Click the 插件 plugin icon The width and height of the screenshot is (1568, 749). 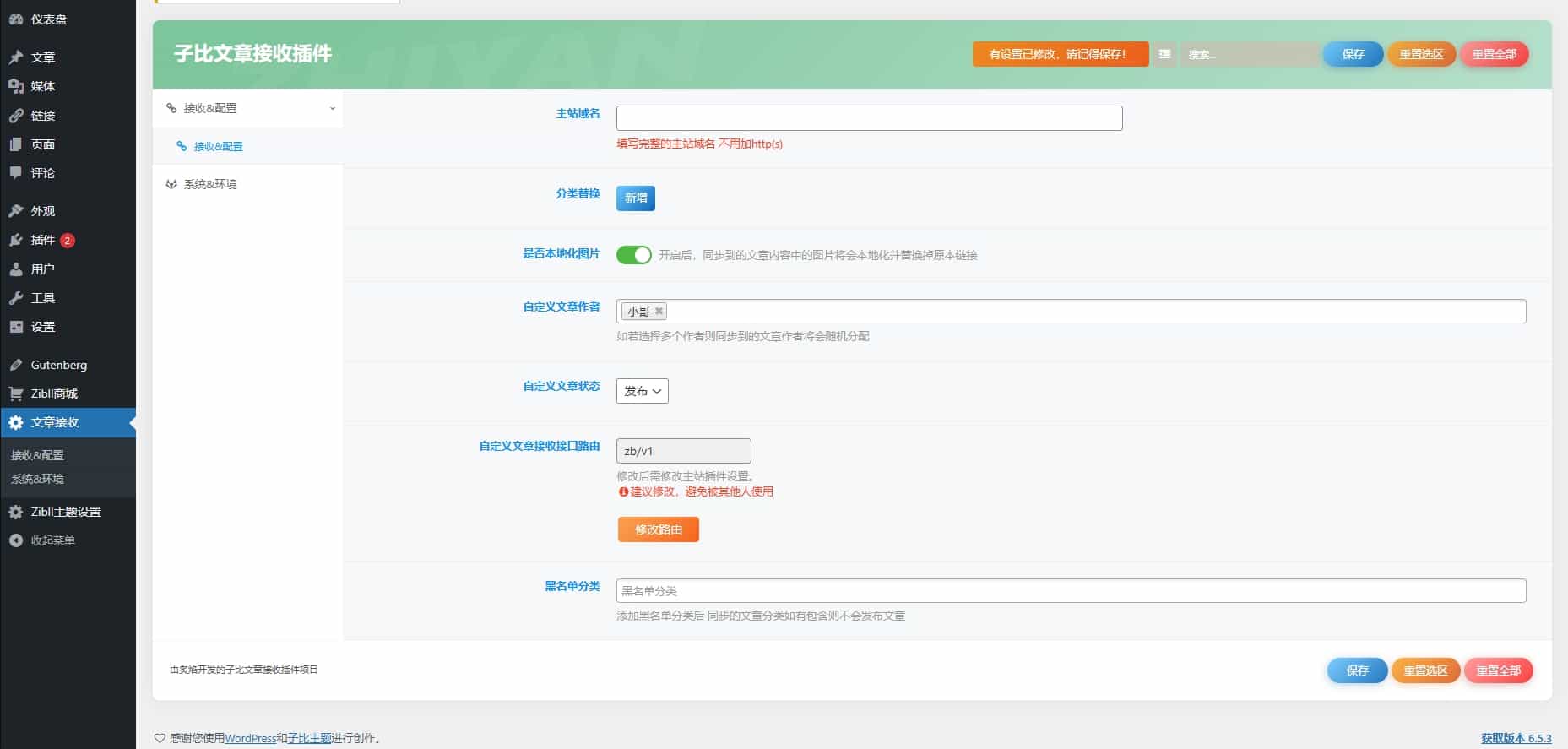16,240
